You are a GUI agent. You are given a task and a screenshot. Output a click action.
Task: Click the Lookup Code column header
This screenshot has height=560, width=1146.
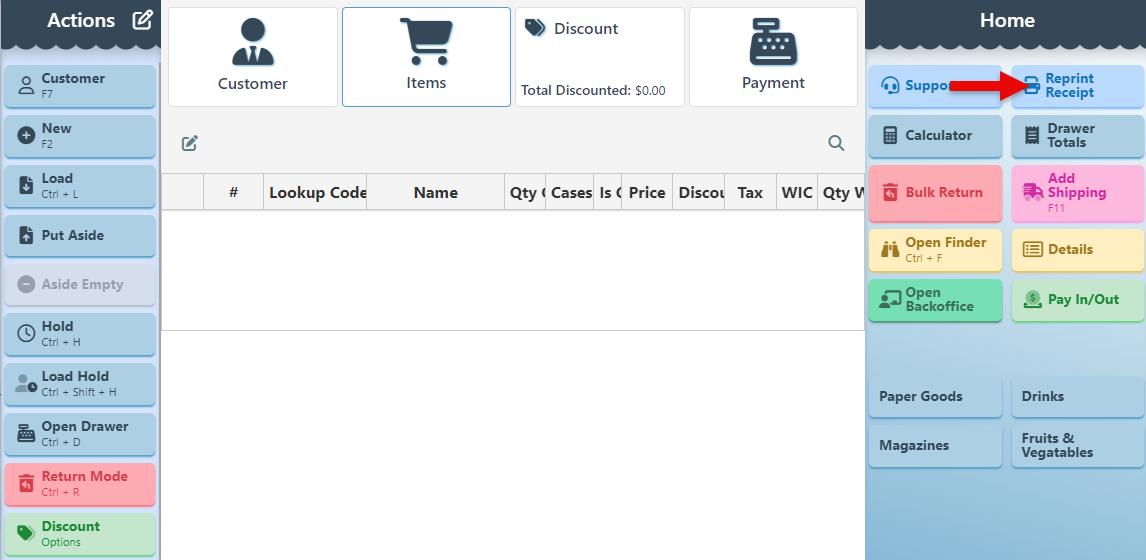[x=316, y=193]
